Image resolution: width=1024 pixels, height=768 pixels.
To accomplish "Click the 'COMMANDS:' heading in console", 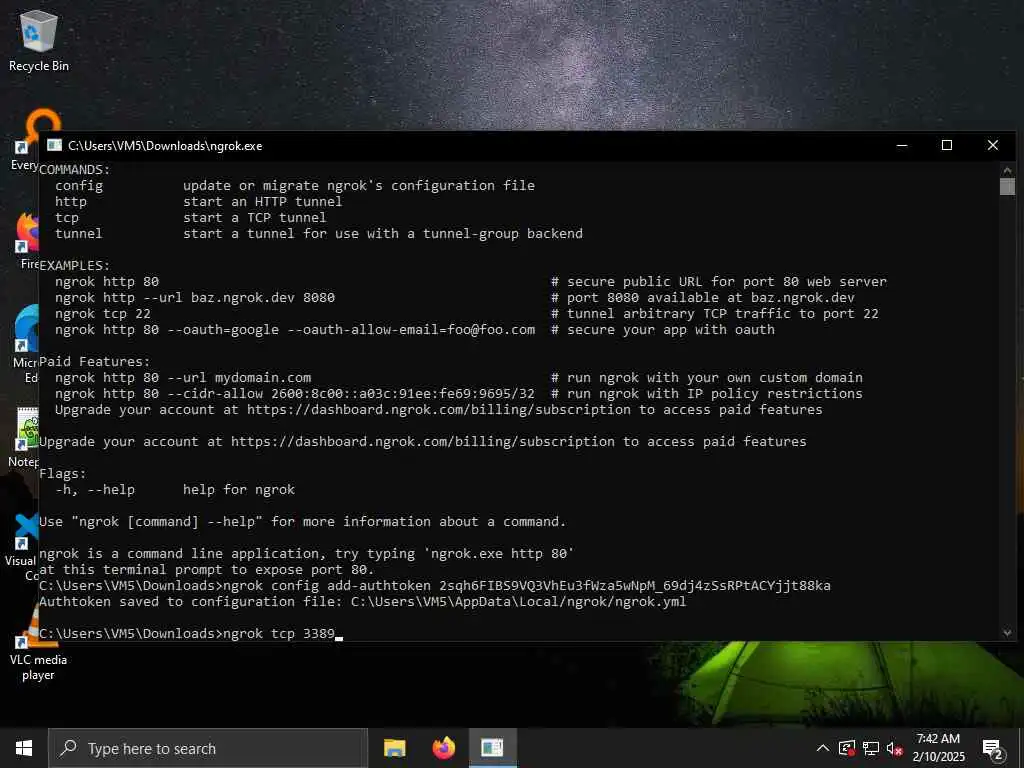I will (74, 170).
